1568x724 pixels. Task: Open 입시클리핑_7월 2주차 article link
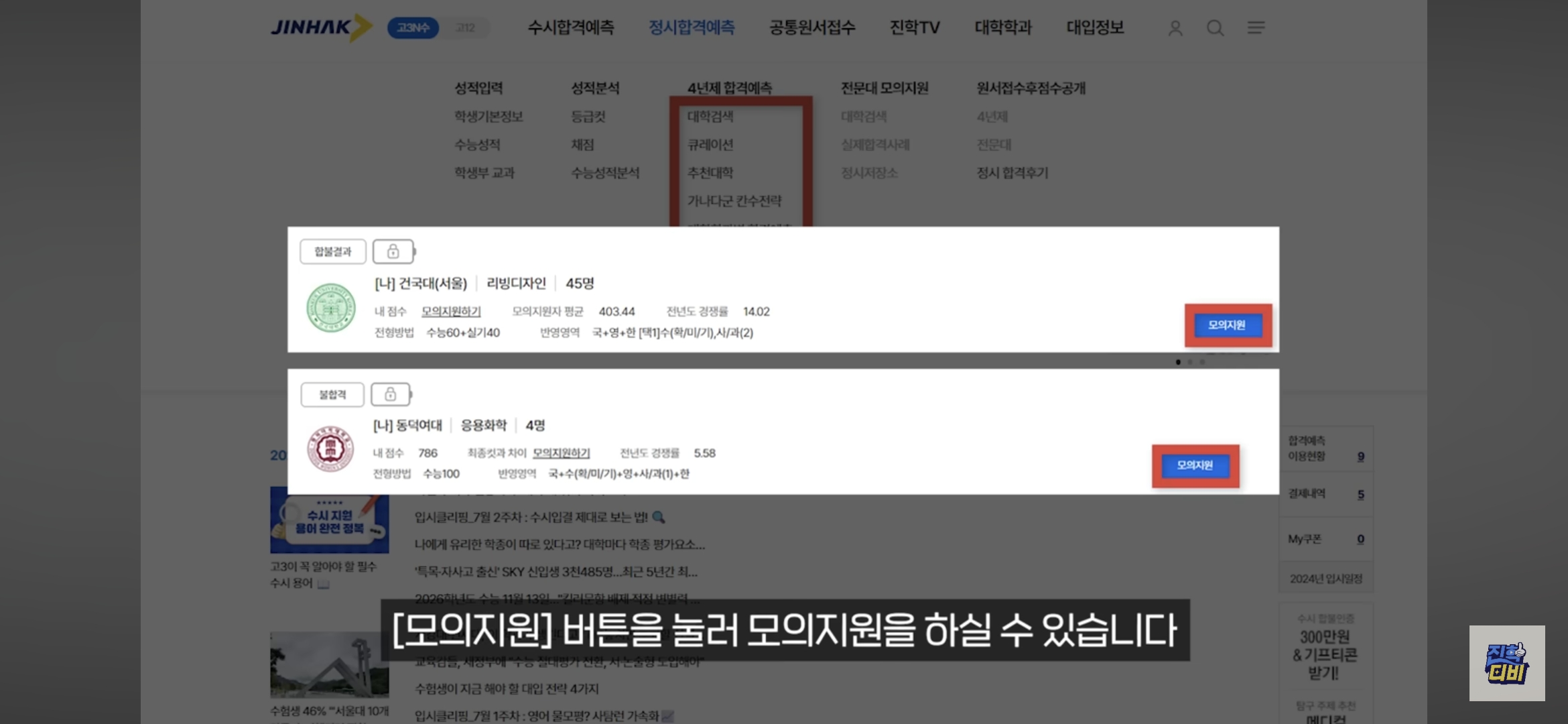pos(539,517)
